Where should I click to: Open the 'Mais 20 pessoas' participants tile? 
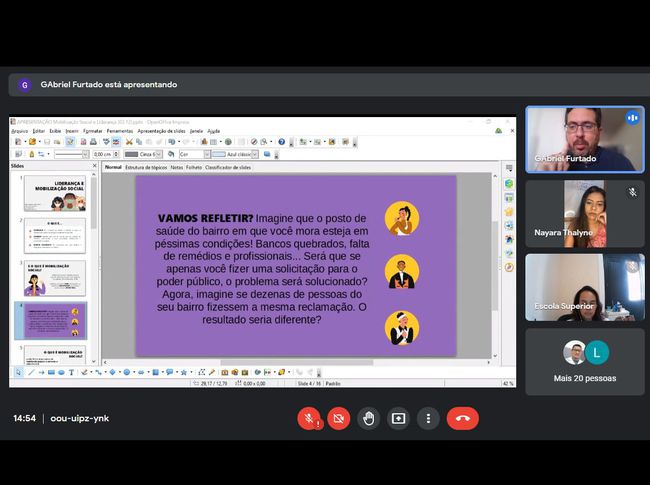pyautogui.click(x=584, y=361)
